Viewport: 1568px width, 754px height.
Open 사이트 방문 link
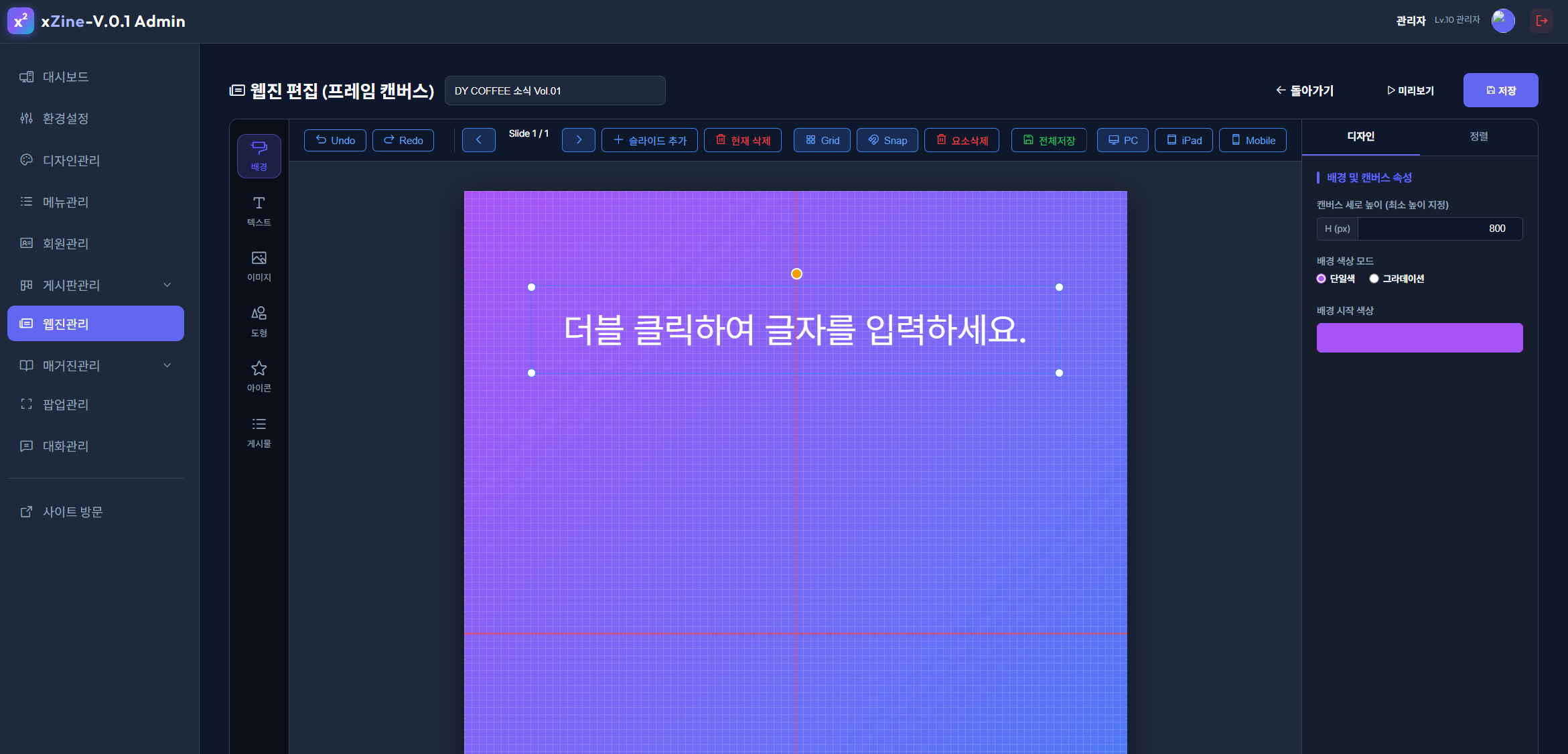(96, 511)
